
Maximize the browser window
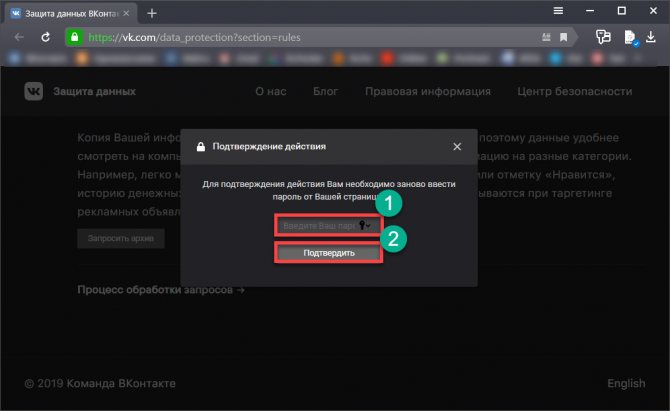pyautogui.click(x=622, y=11)
